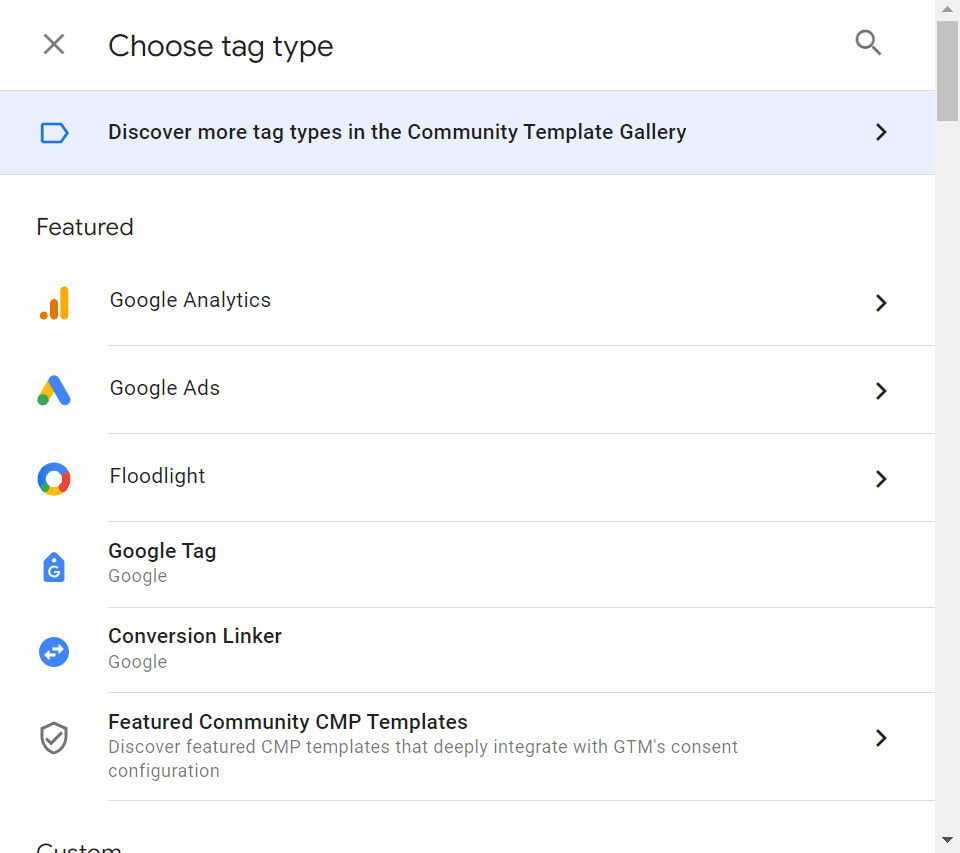The width and height of the screenshot is (960, 853).
Task: Open Community Template Gallery via banner chevron
Action: pos(881,132)
